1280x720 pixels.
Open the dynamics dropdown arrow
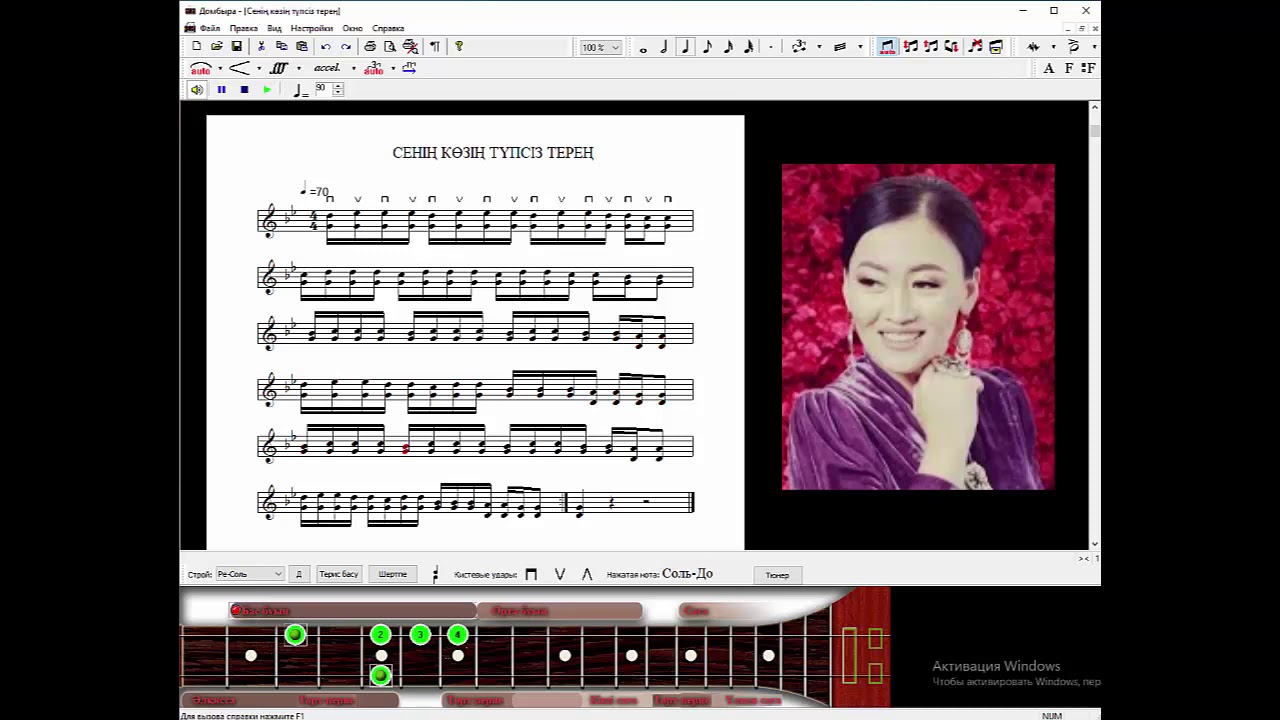point(298,68)
